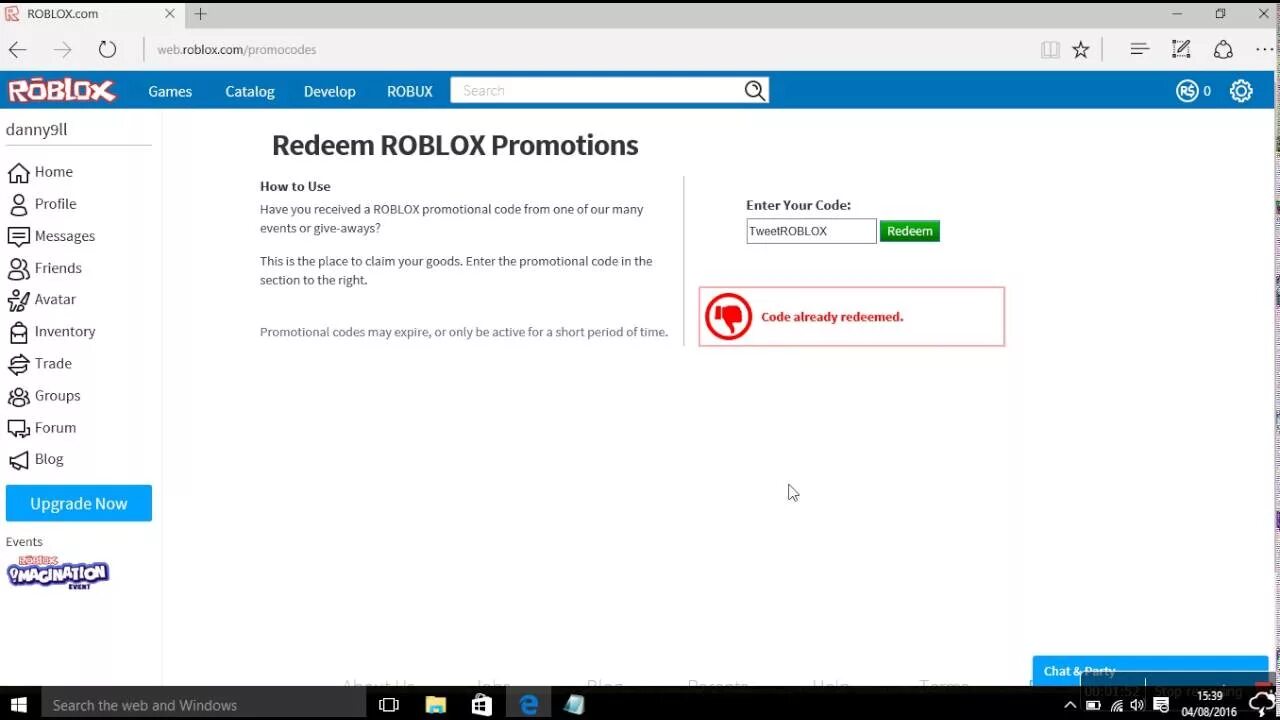Open Windows Start menu
Screen dimensions: 1280x720
[18, 705]
